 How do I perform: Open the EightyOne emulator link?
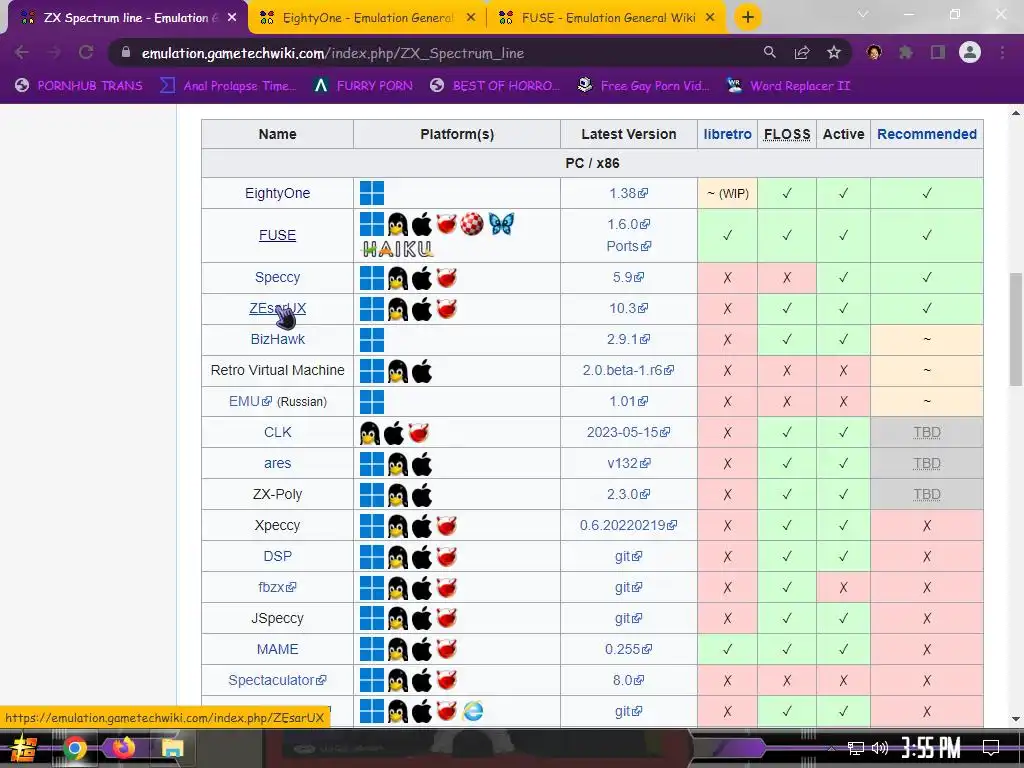click(278, 193)
